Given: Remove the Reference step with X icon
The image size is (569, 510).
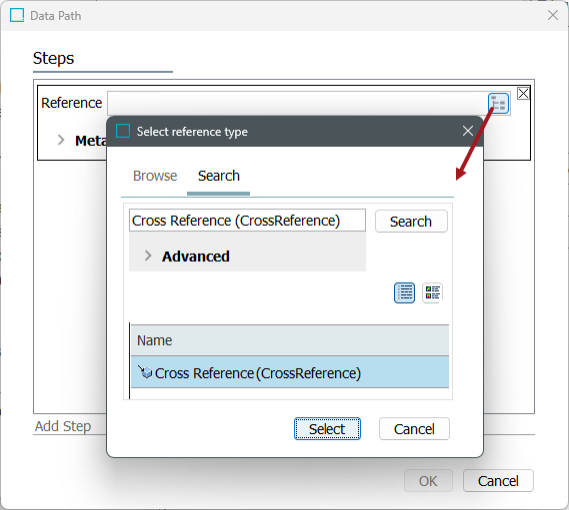Looking at the screenshot, I should (x=523, y=94).
